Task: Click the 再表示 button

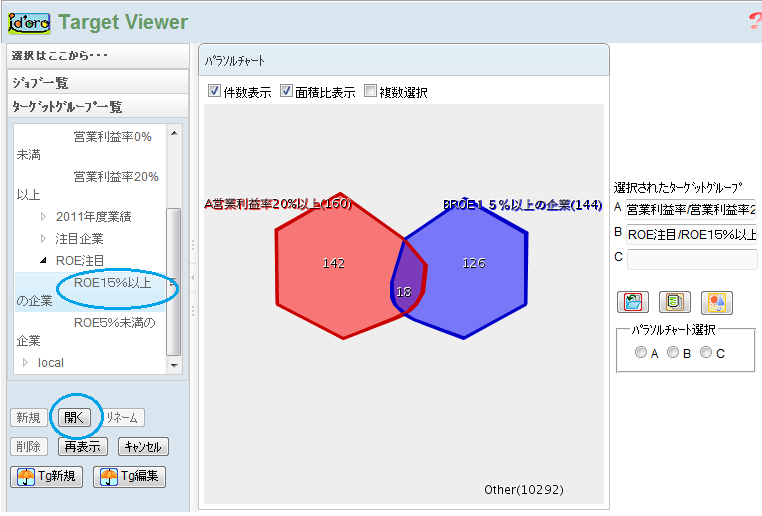Action: click(82, 447)
